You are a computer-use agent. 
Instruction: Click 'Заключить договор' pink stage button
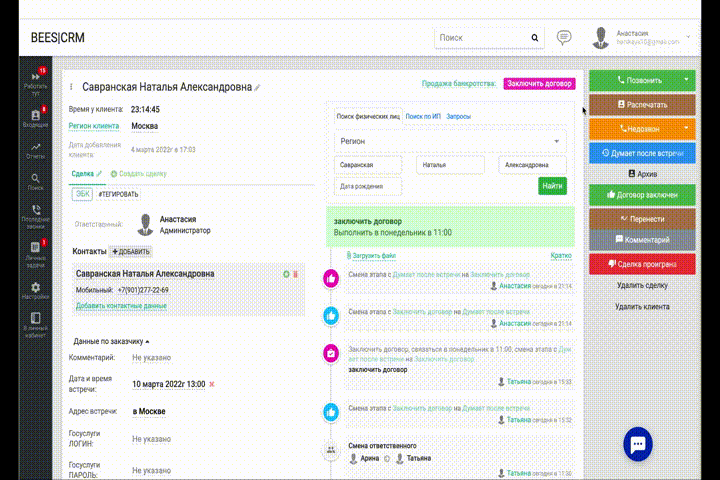539,84
